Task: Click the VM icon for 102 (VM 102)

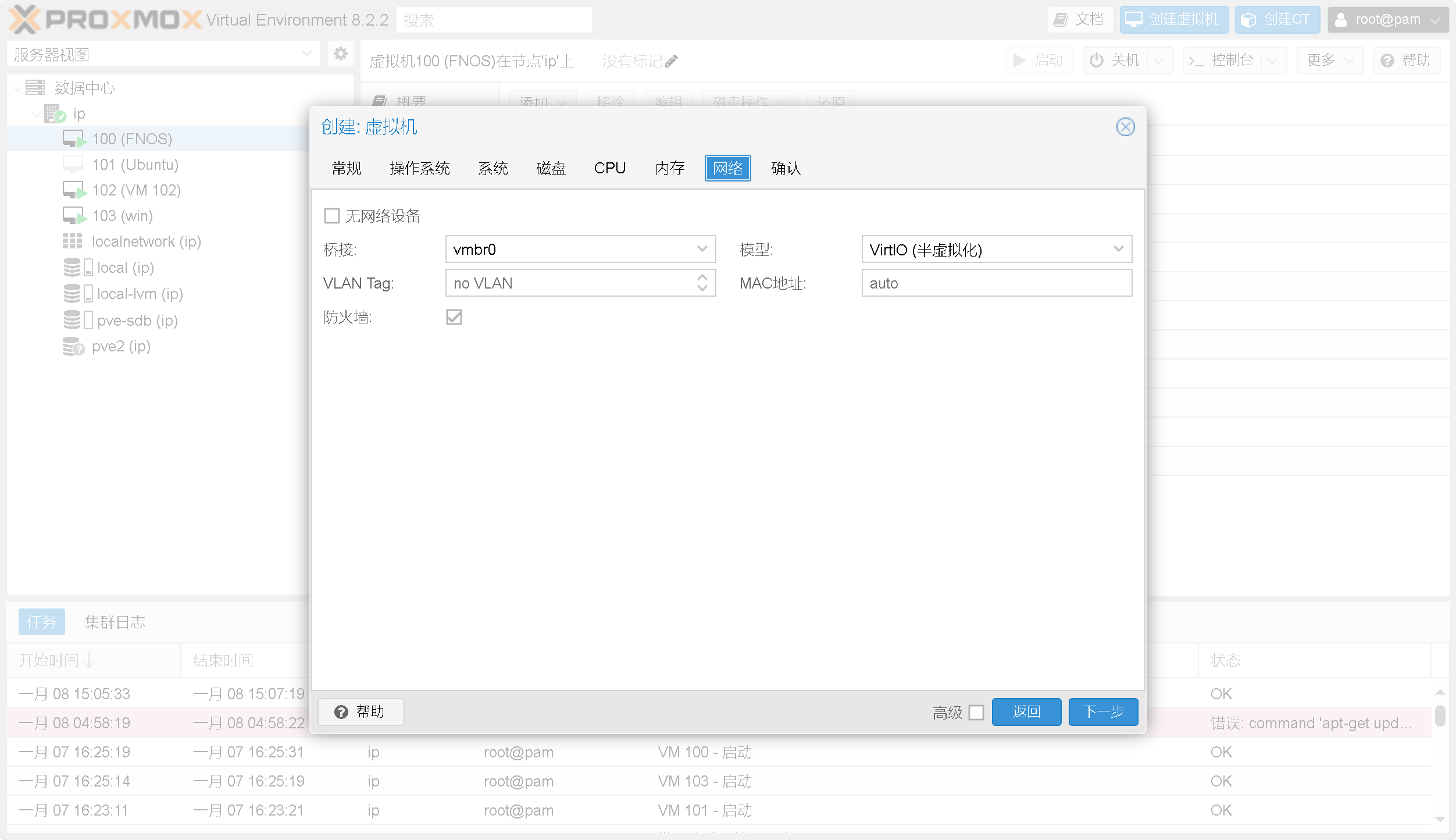Action: tap(75, 190)
